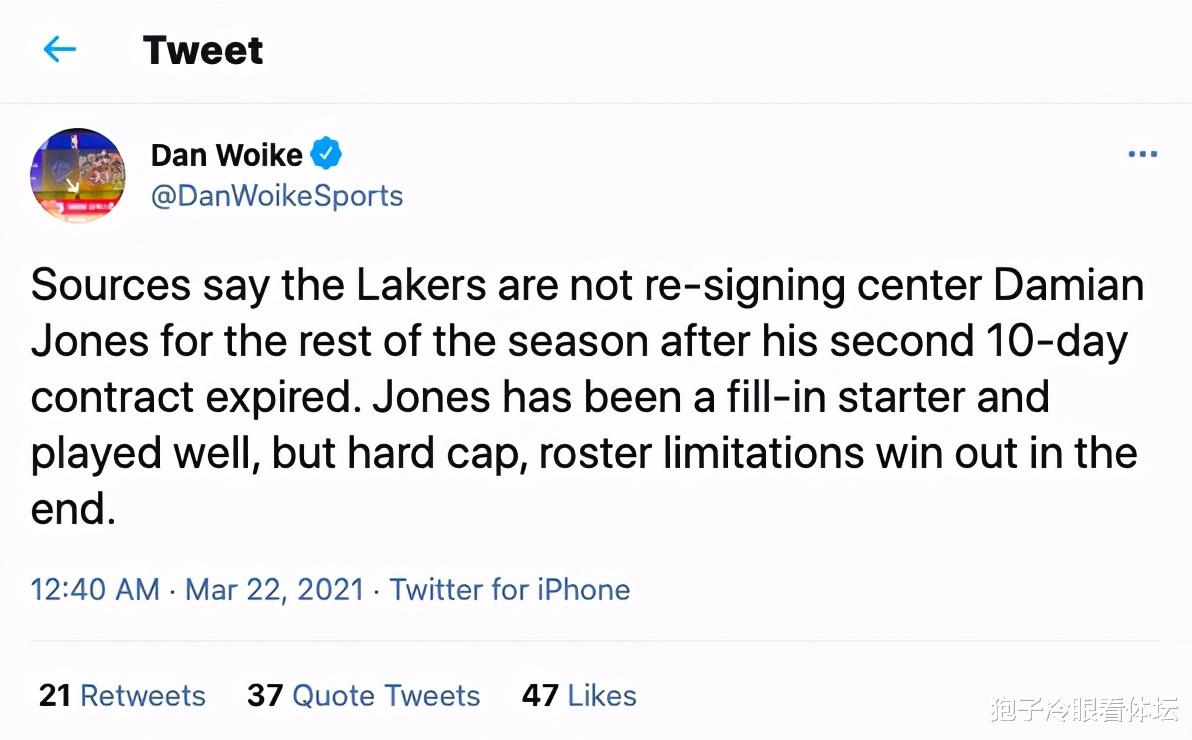Click the Dan Woike display name
The height and width of the screenshot is (740, 1192).
[x=226, y=155]
